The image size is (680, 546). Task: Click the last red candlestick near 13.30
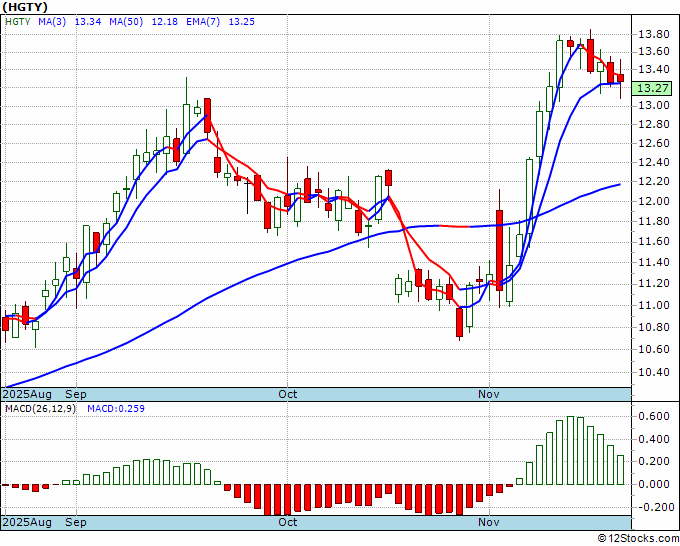coord(621,78)
